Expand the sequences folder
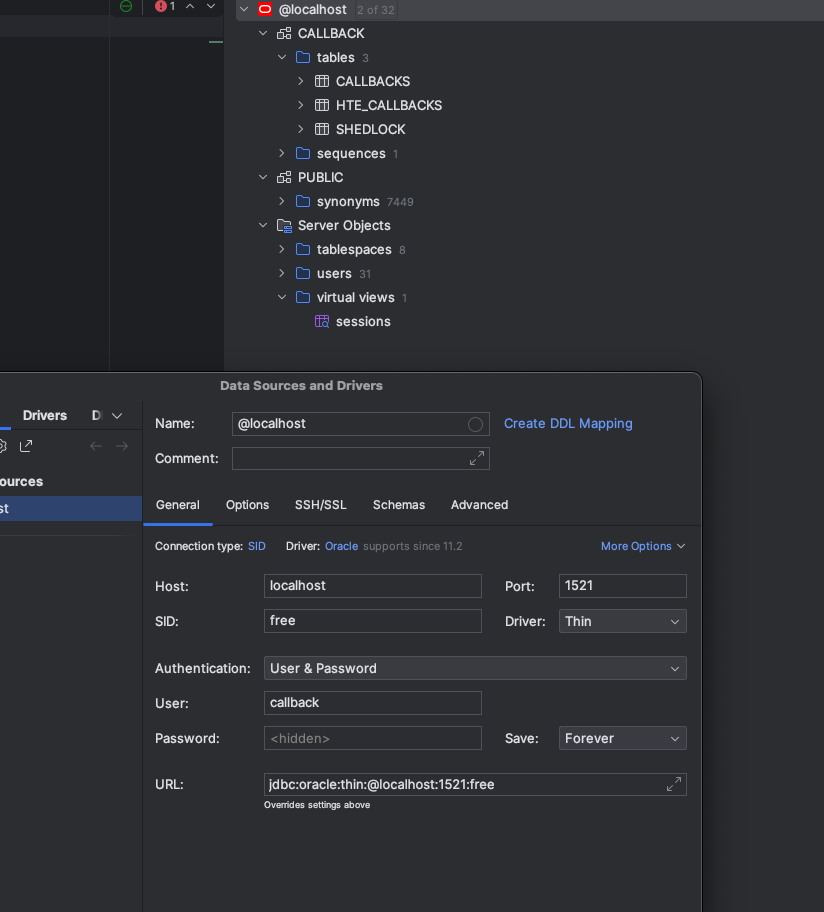This screenshot has width=824, height=912. pos(282,153)
